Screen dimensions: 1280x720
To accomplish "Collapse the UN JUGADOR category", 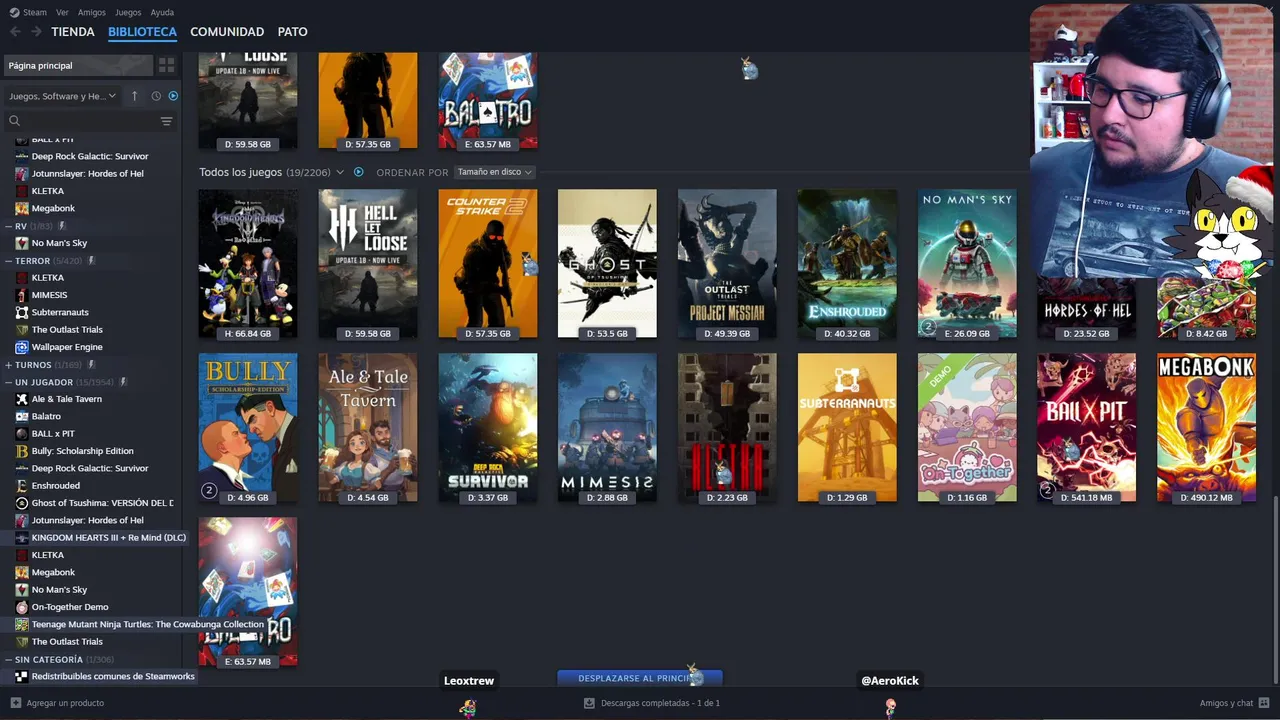I will [7, 382].
